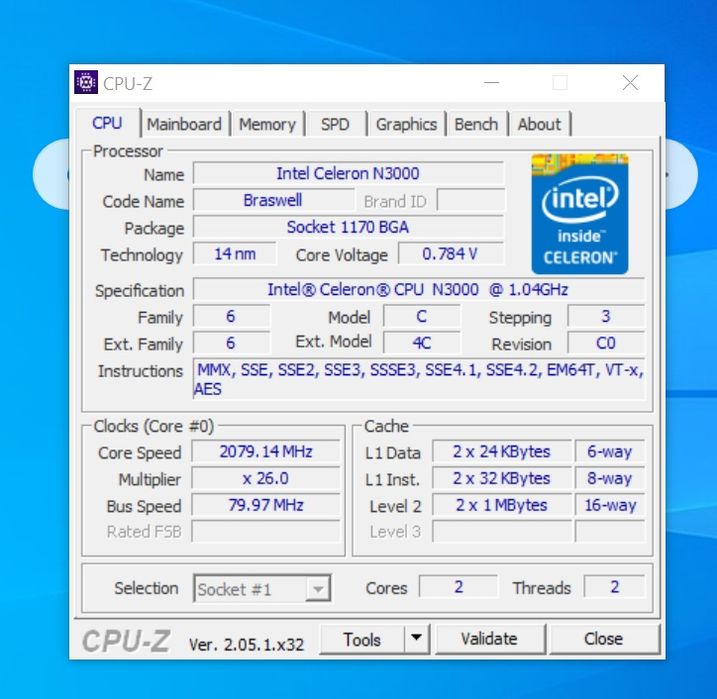717x699 pixels.
Task: Click the Tools button
Action: pos(362,639)
